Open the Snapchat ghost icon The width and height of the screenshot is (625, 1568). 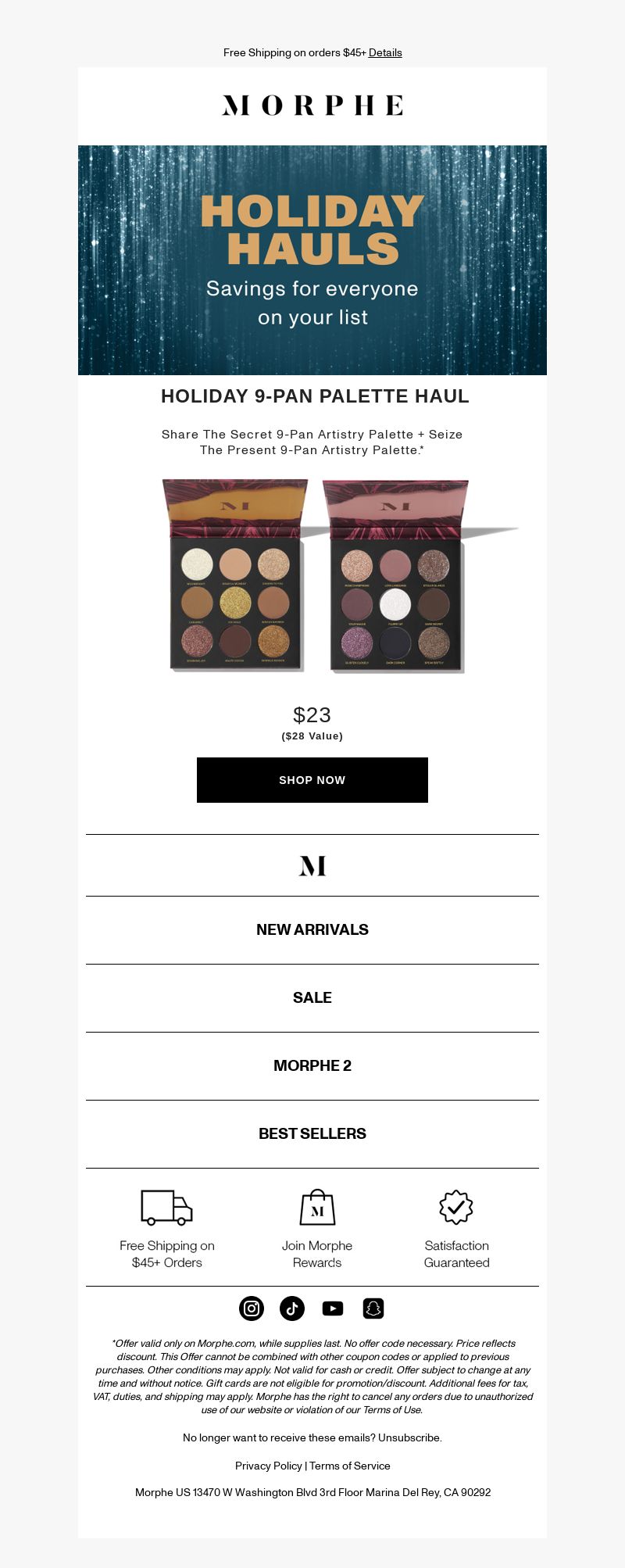click(x=373, y=1308)
